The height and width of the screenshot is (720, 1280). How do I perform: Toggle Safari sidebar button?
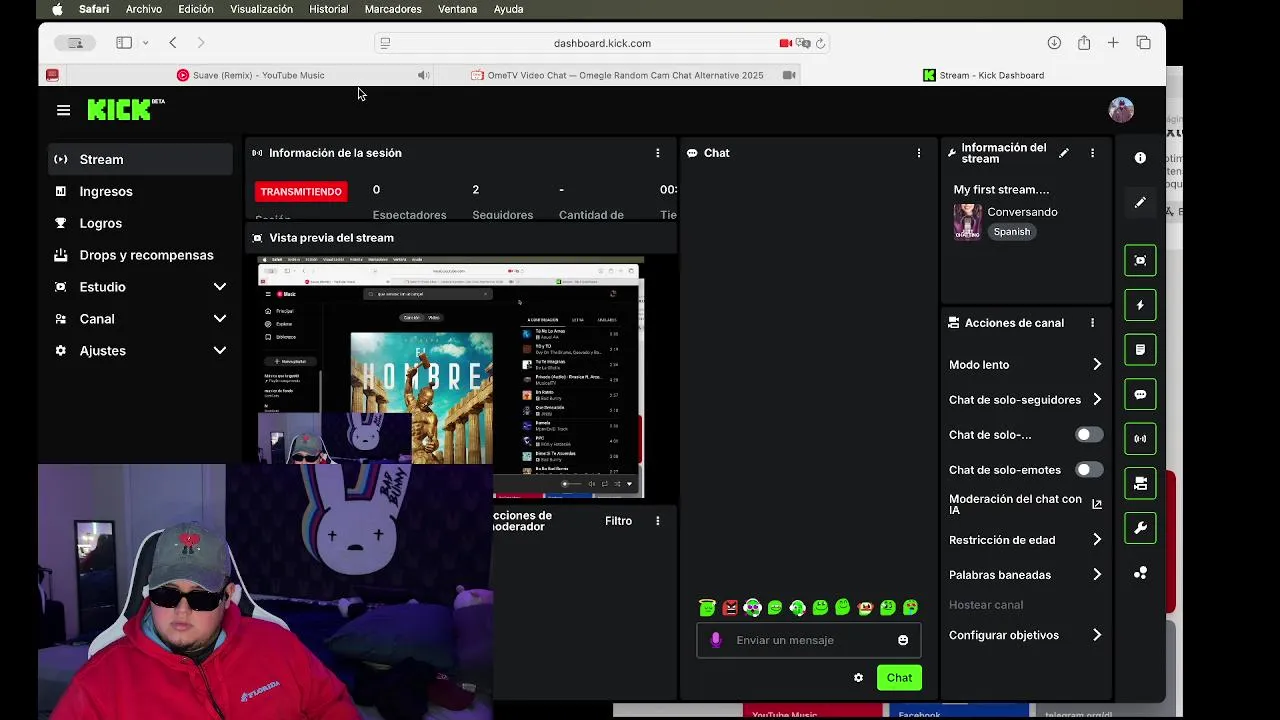(x=124, y=43)
